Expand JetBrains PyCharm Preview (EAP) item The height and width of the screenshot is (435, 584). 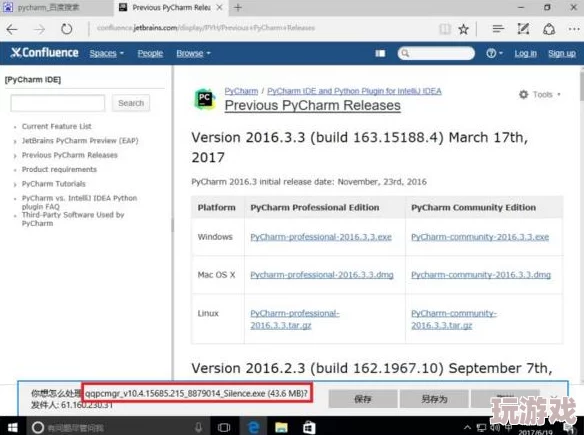80,140
